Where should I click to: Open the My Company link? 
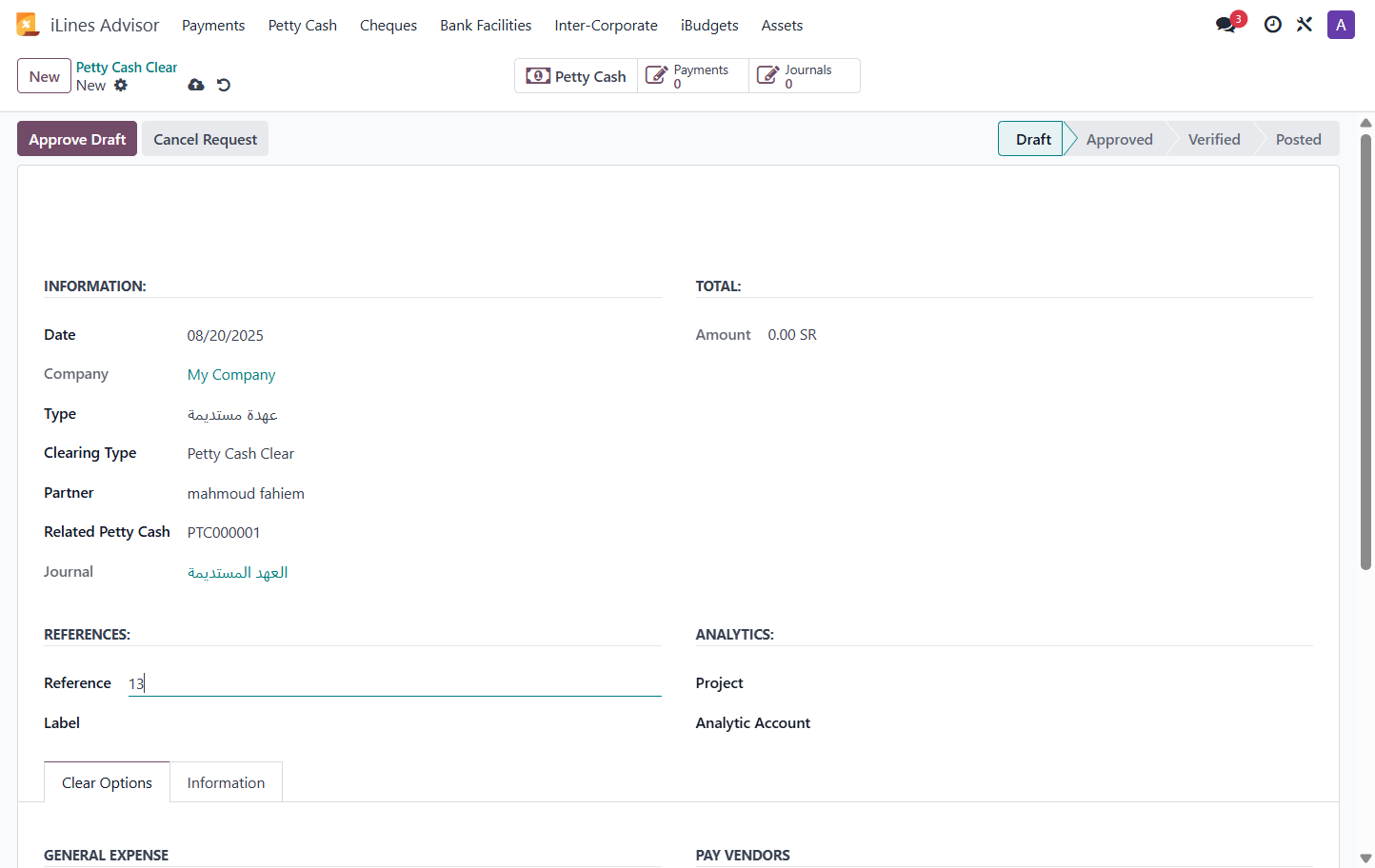pos(231,375)
